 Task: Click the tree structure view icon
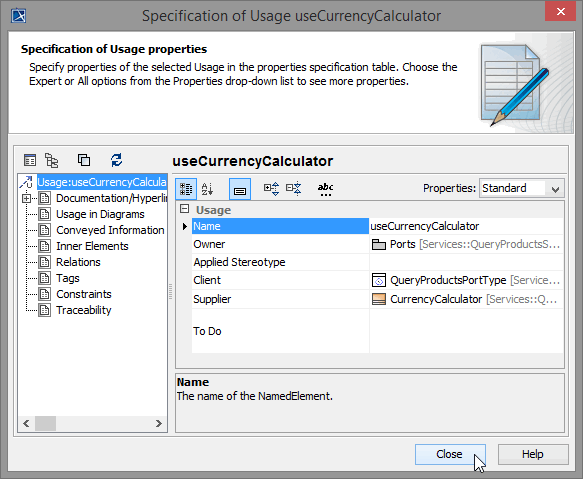tap(52, 160)
